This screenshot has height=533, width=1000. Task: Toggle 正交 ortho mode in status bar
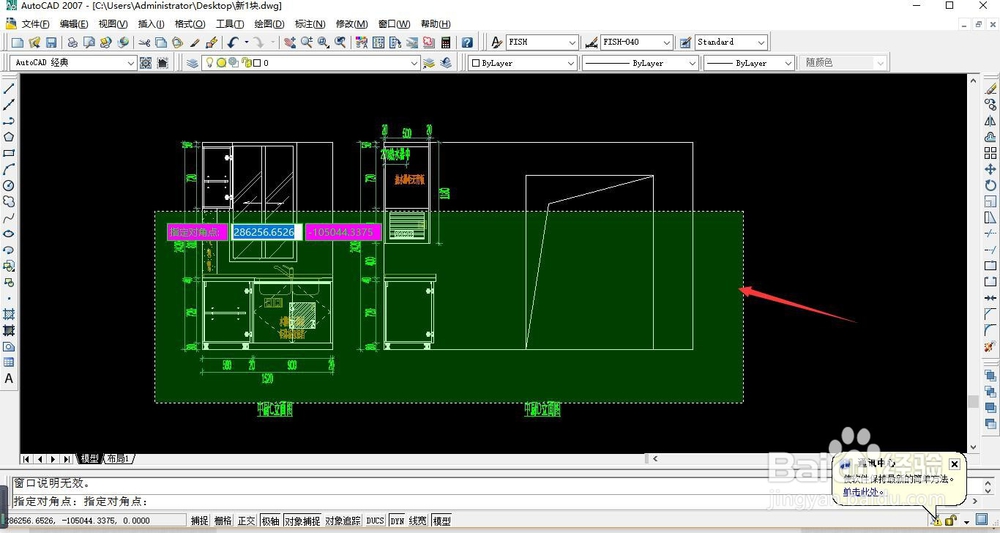(247, 520)
